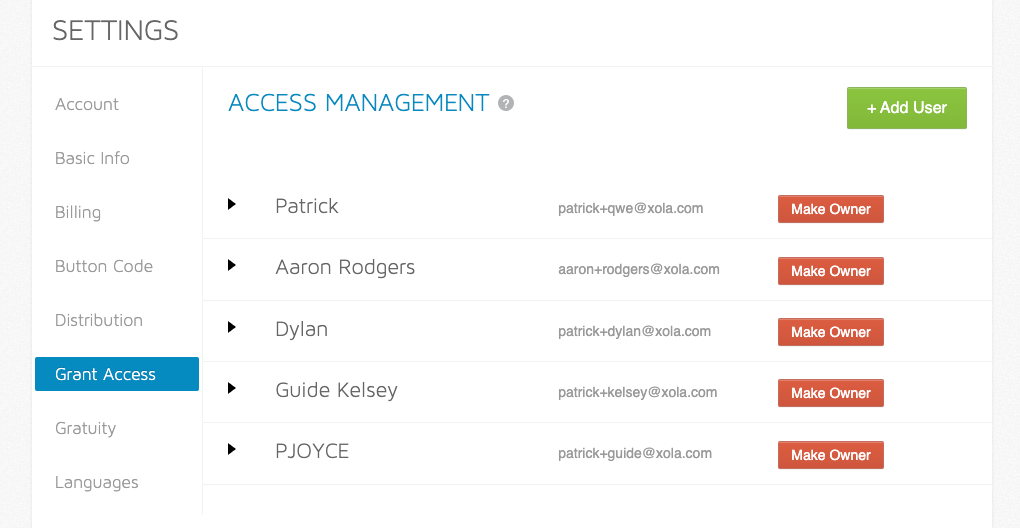Add a new user with + Add User
The width and height of the screenshot is (1020, 528).
click(x=907, y=108)
